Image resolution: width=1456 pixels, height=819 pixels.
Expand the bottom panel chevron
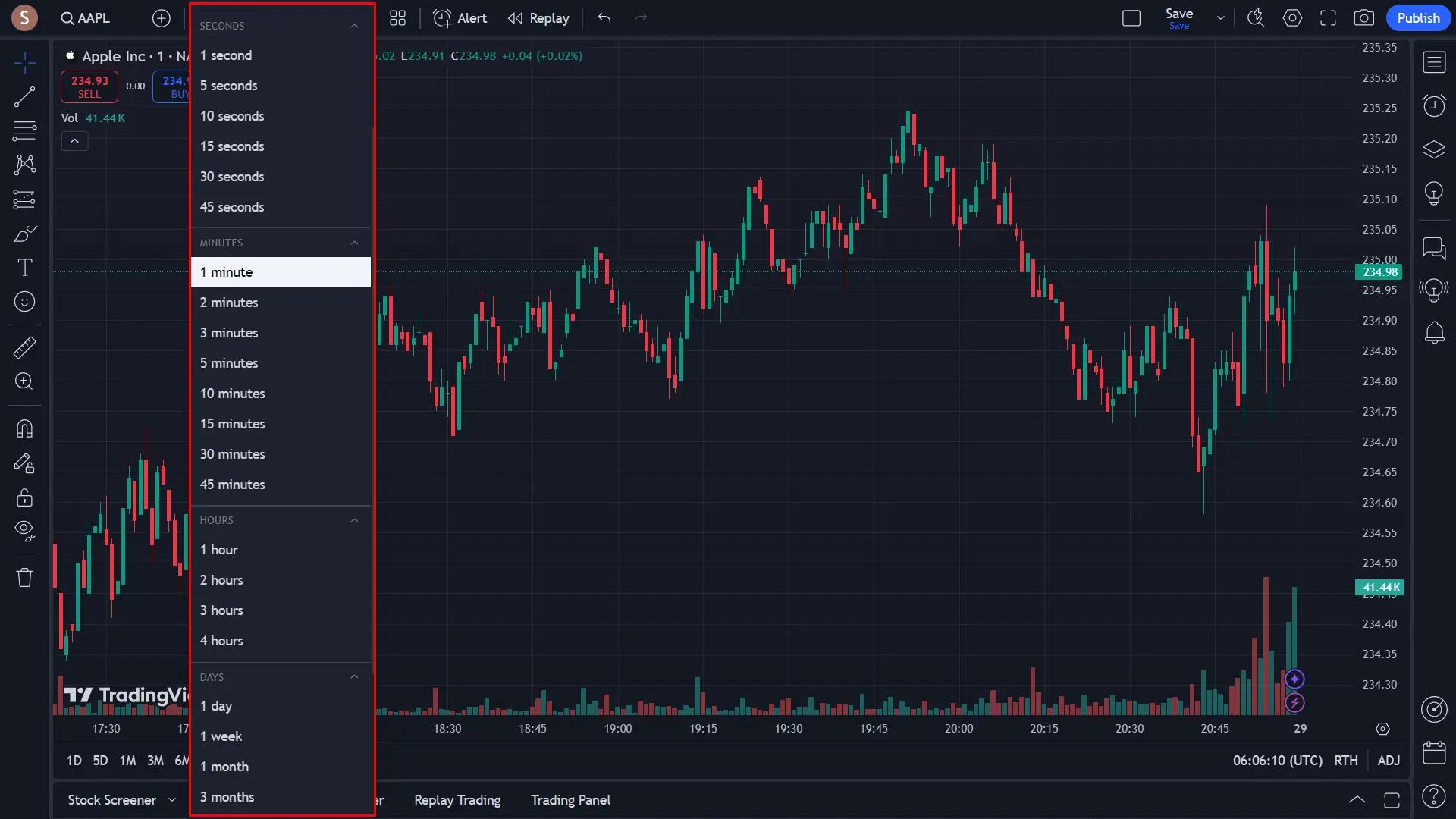point(1357,800)
